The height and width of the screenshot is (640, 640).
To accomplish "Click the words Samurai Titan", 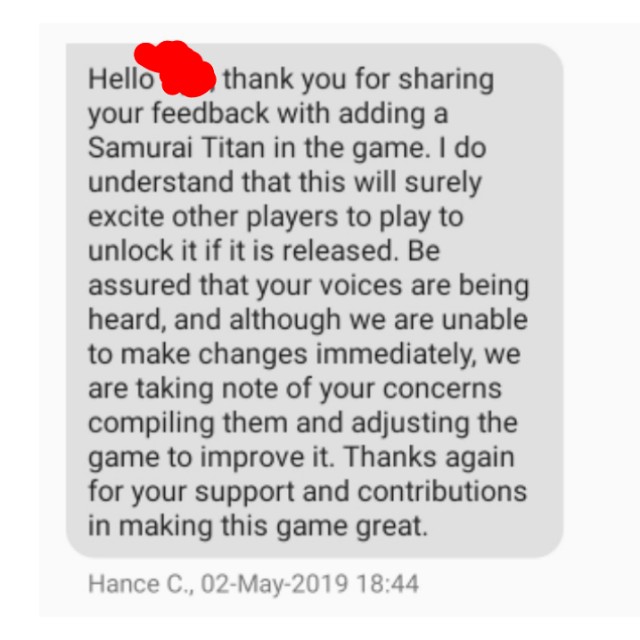I will point(176,147).
